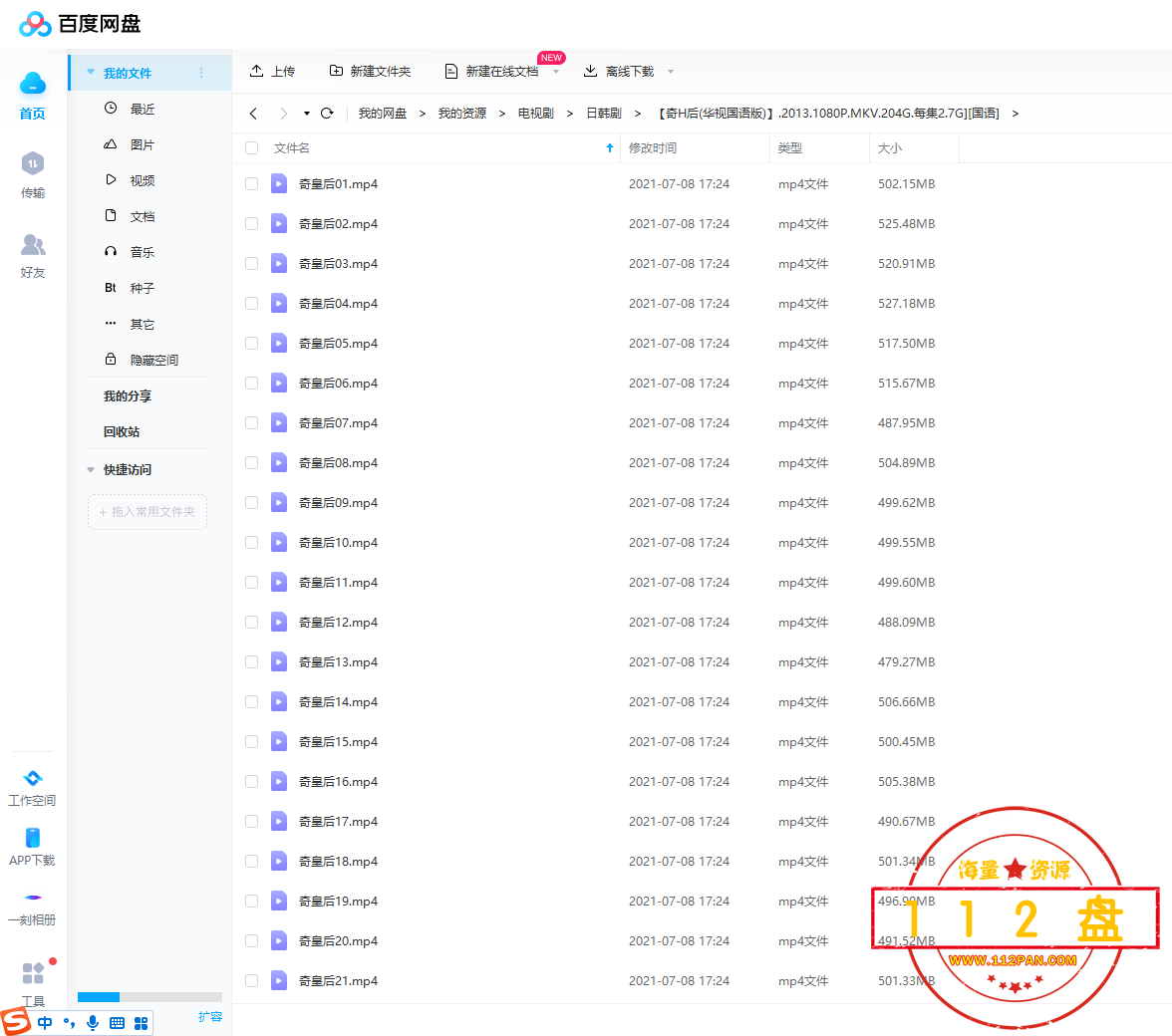Select 种子 in the sidebar
The height and width of the screenshot is (1036, 1172).
[142, 288]
